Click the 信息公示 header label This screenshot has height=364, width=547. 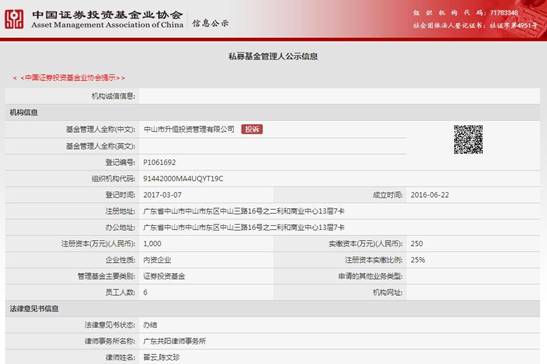click(210, 23)
